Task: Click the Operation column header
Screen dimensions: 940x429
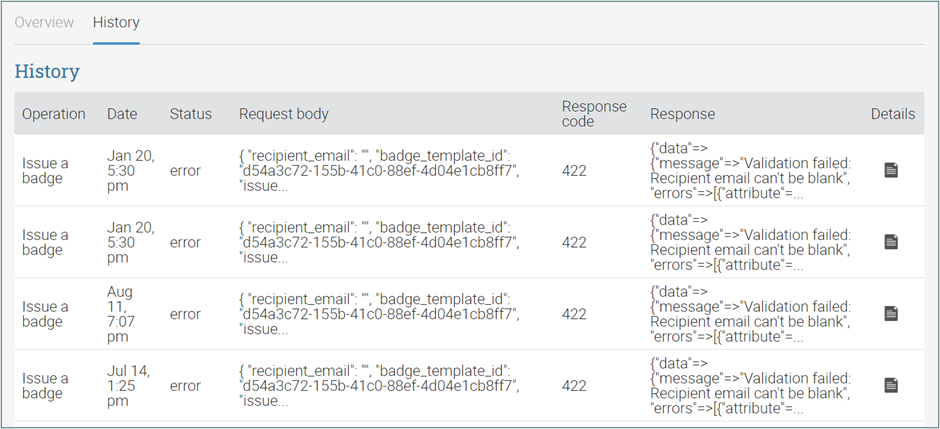Action: point(54,114)
